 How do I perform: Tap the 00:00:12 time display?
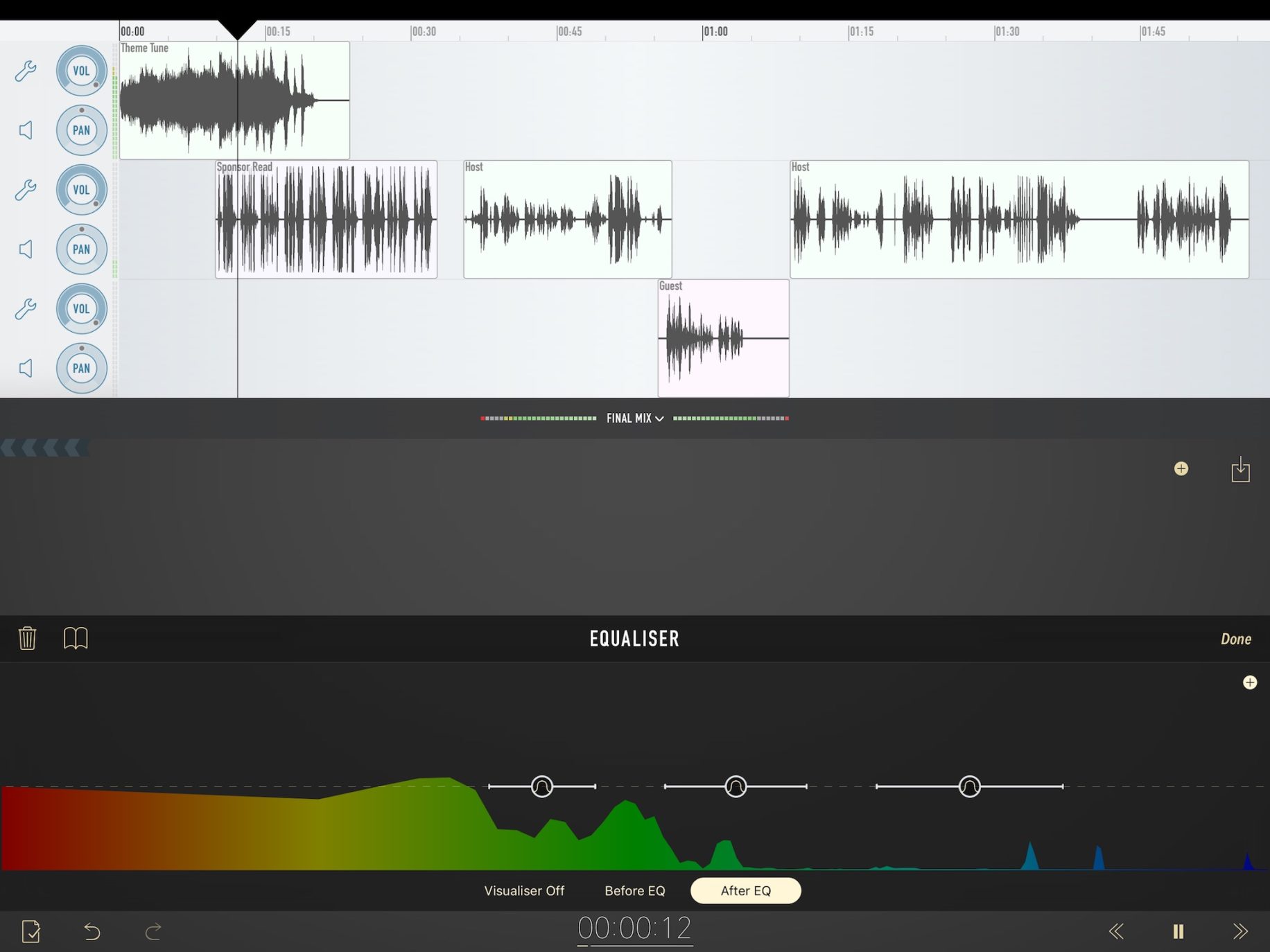click(634, 928)
